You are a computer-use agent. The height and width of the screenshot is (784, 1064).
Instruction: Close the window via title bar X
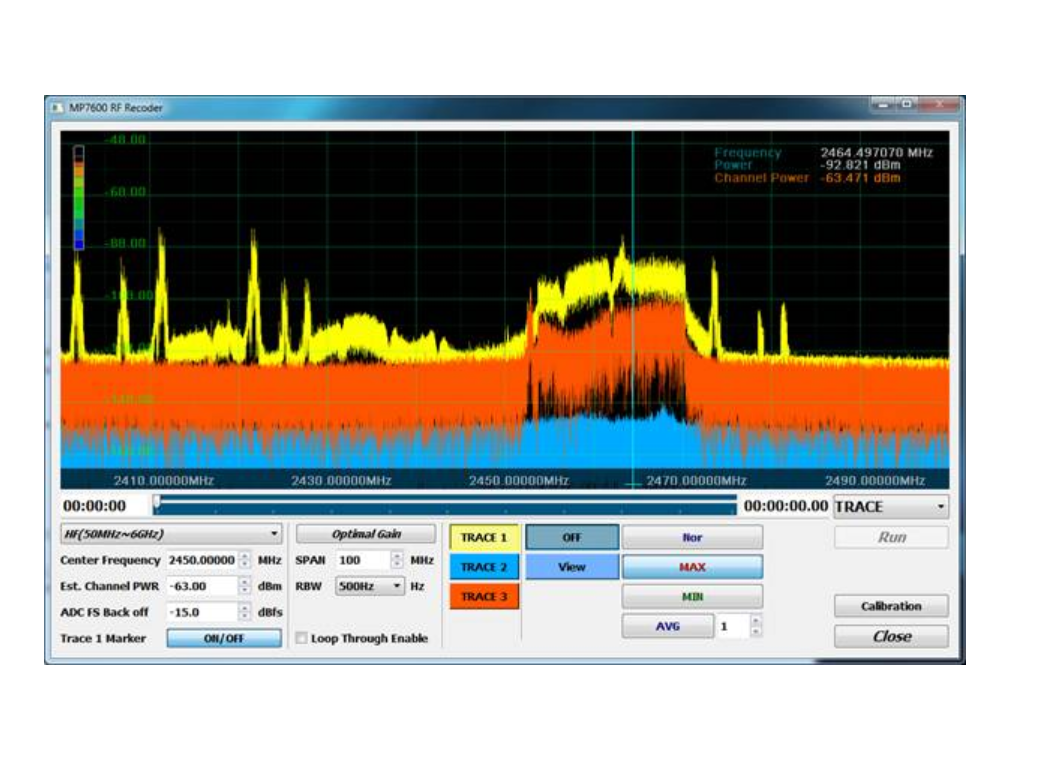click(940, 105)
